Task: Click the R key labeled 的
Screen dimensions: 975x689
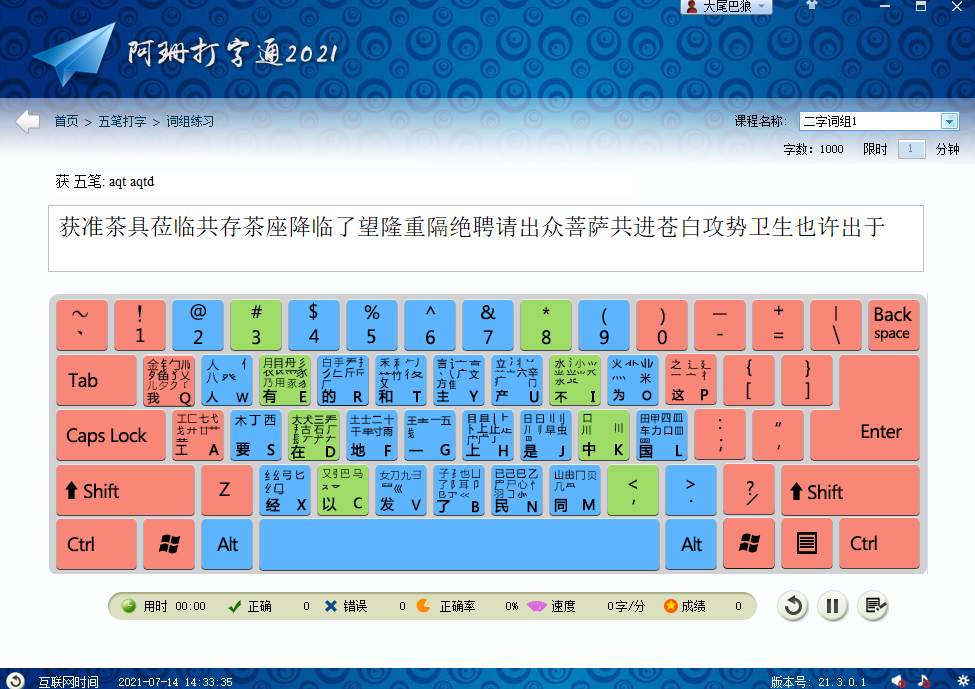Action: point(342,380)
